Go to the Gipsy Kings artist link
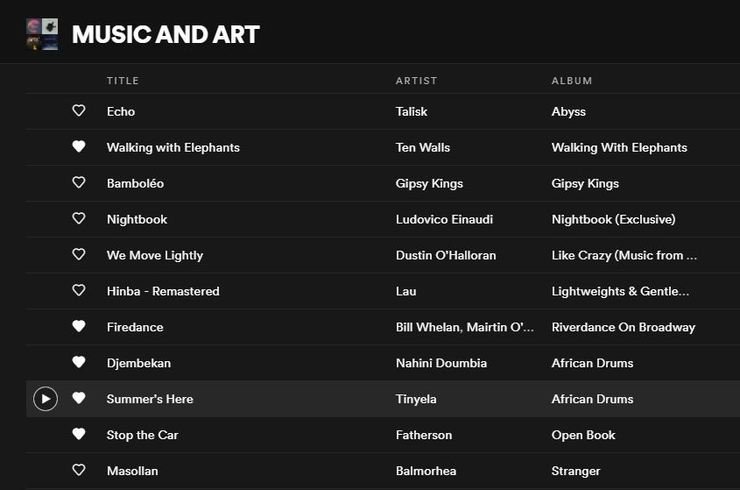Image resolution: width=740 pixels, height=490 pixels. coord(429,184)
